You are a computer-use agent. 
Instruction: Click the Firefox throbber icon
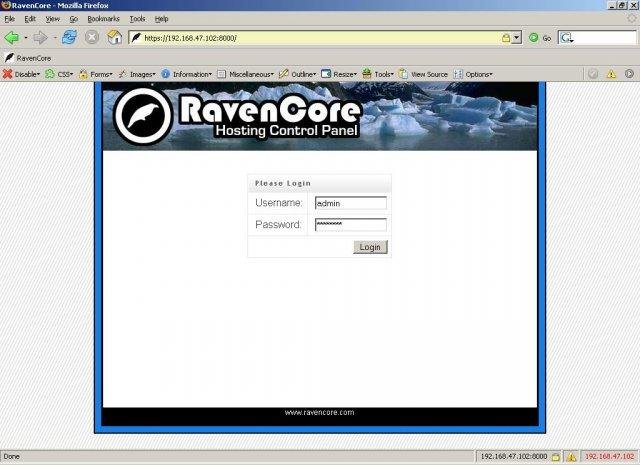pyautogui.click(x=631, y=19)
